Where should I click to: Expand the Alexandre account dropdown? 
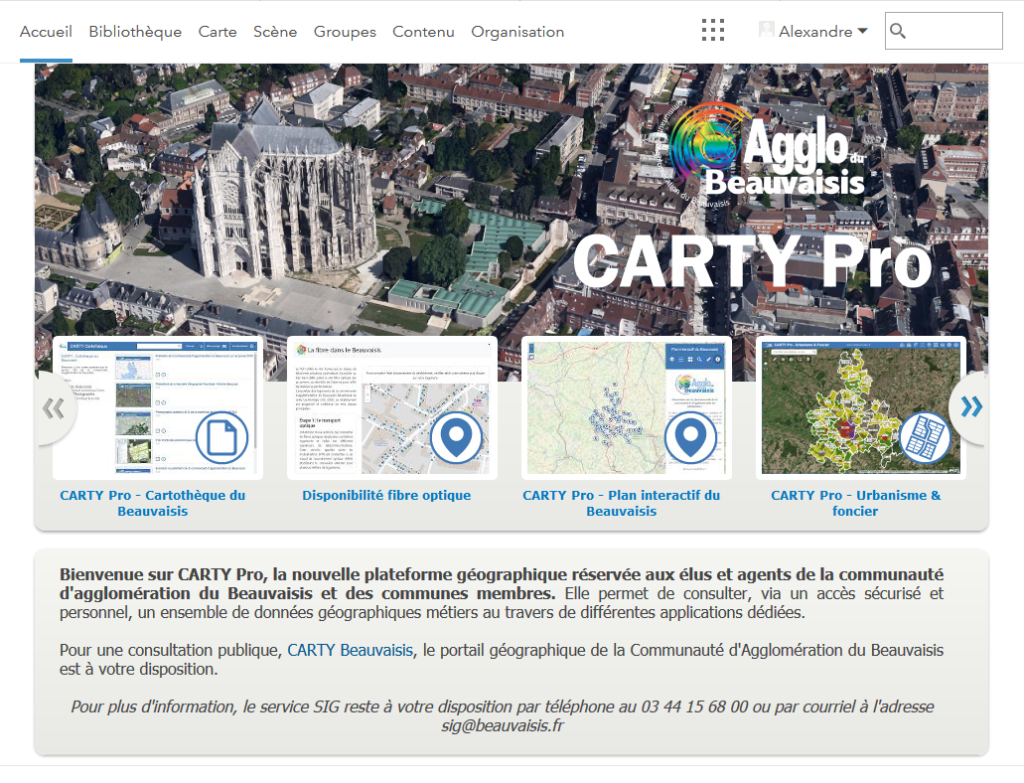pyautogui.click(x=862, y=31)
